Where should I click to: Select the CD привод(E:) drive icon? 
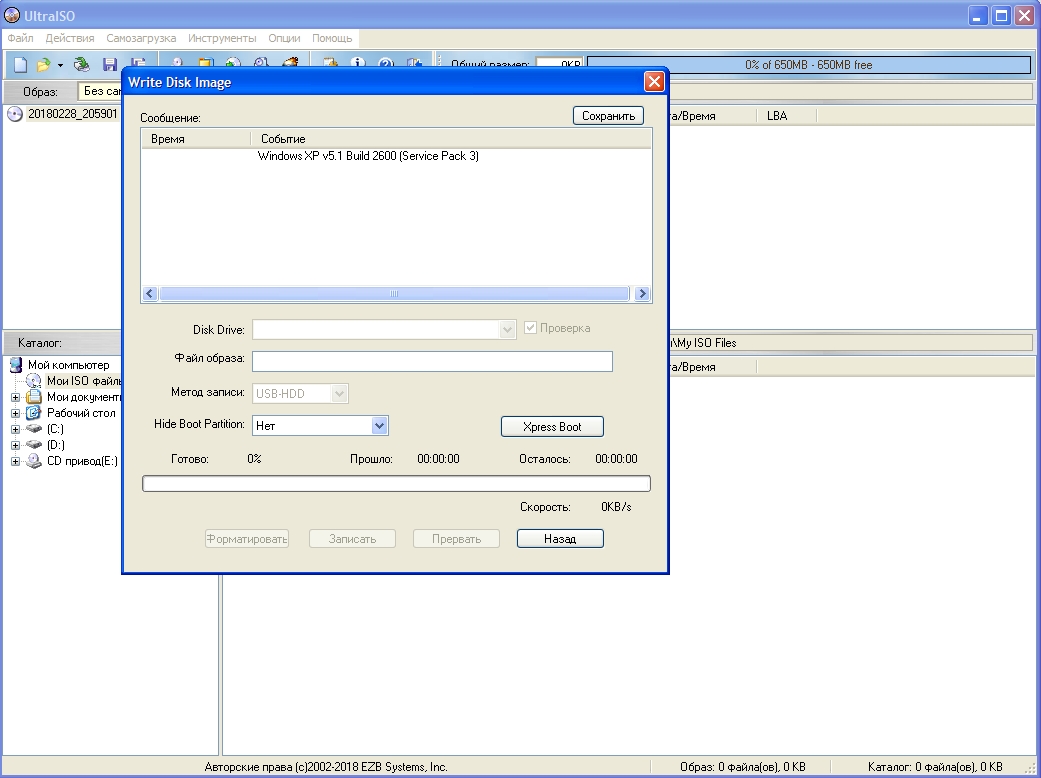(33, 461)
